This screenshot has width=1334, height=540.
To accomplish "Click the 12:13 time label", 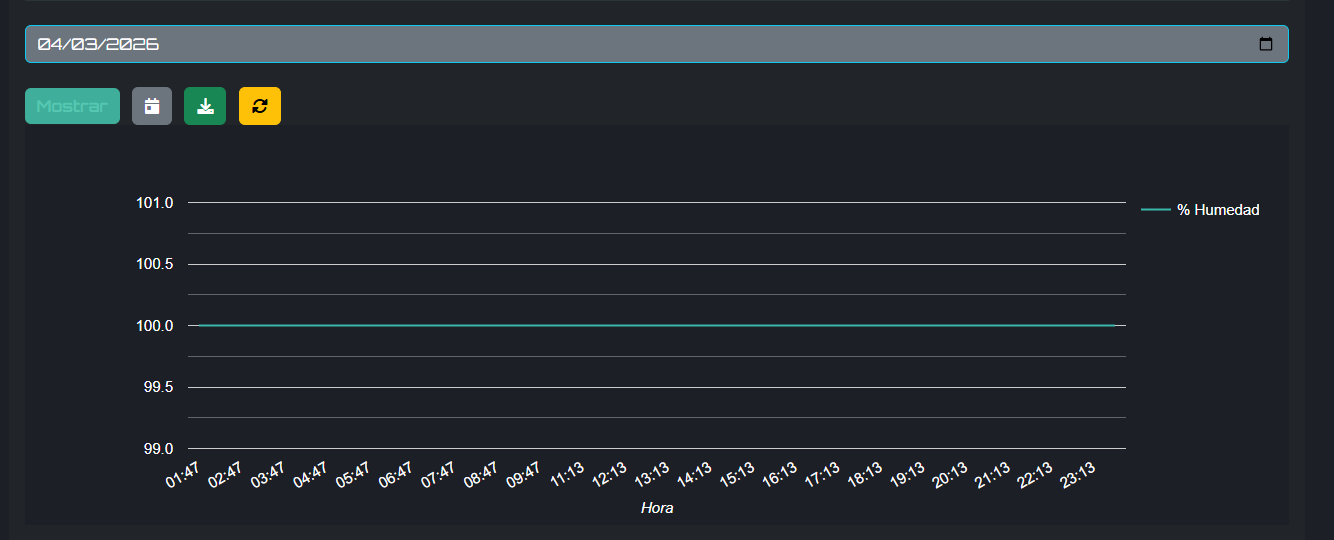I will pos(610,474).
